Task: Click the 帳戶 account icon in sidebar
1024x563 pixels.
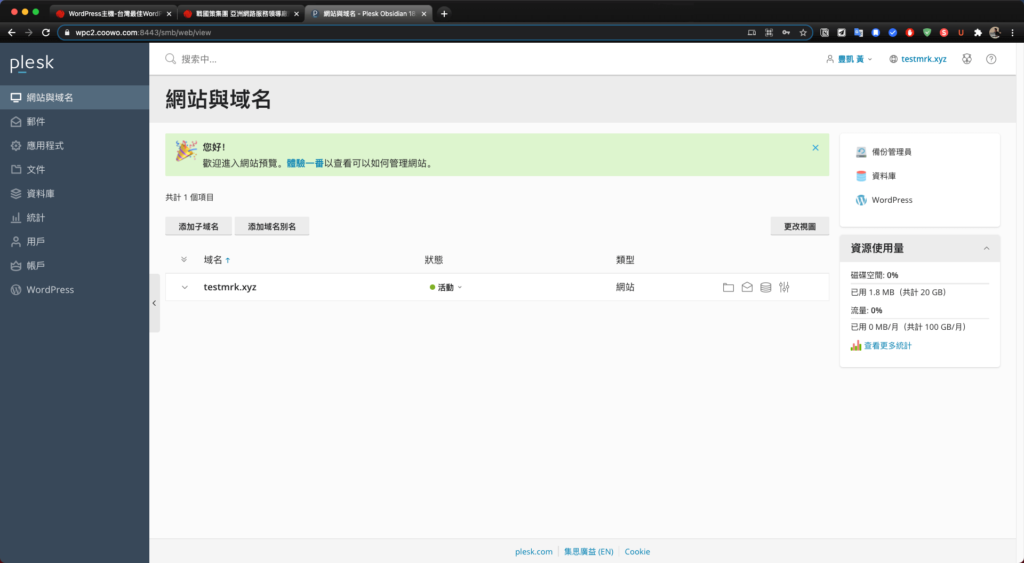Action: 16,266
